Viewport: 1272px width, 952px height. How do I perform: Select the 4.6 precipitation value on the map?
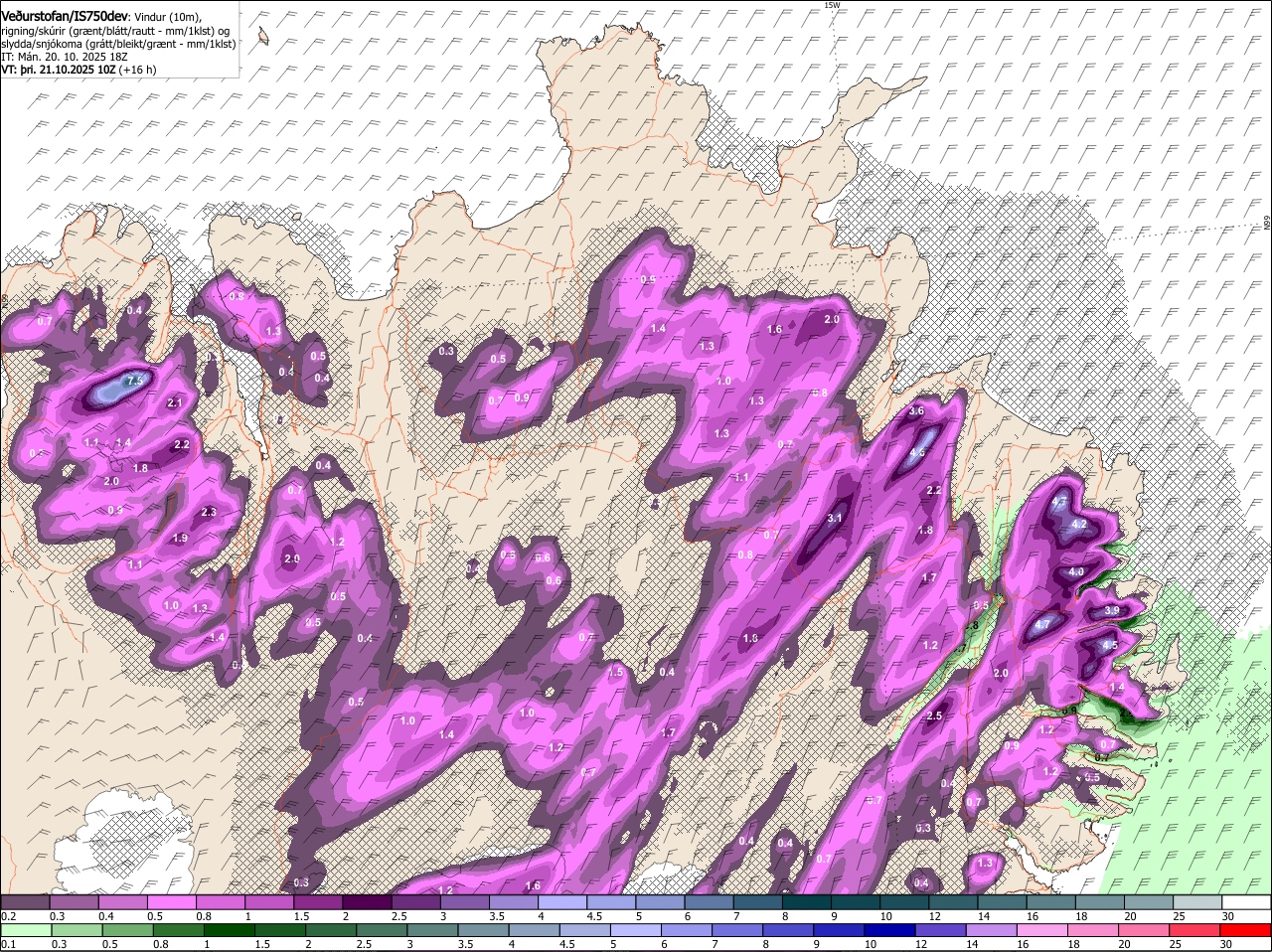(x=917, y=452)
